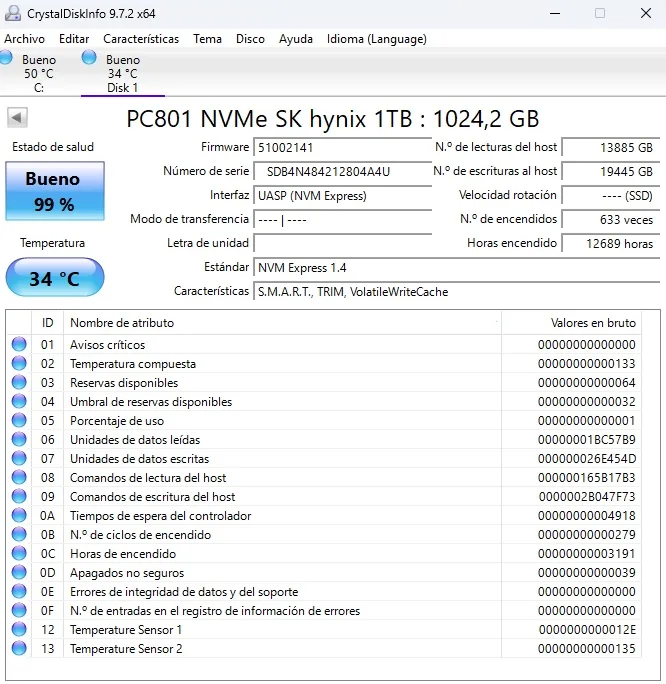This screenshot has width=666, height=684.
Task: Click the Firmware field 51002141
Action: (x=342, y=147)
